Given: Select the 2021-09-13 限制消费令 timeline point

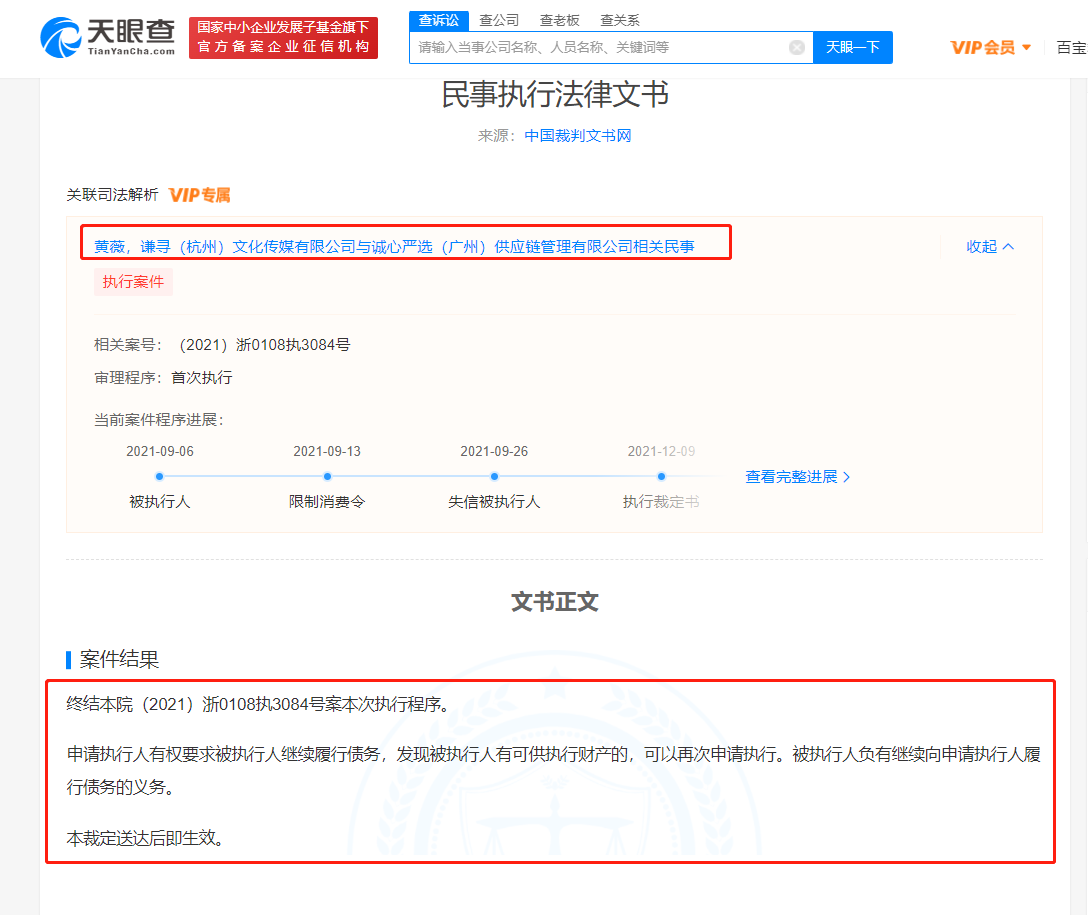Looking at the screenshot, I should [327, 477].
